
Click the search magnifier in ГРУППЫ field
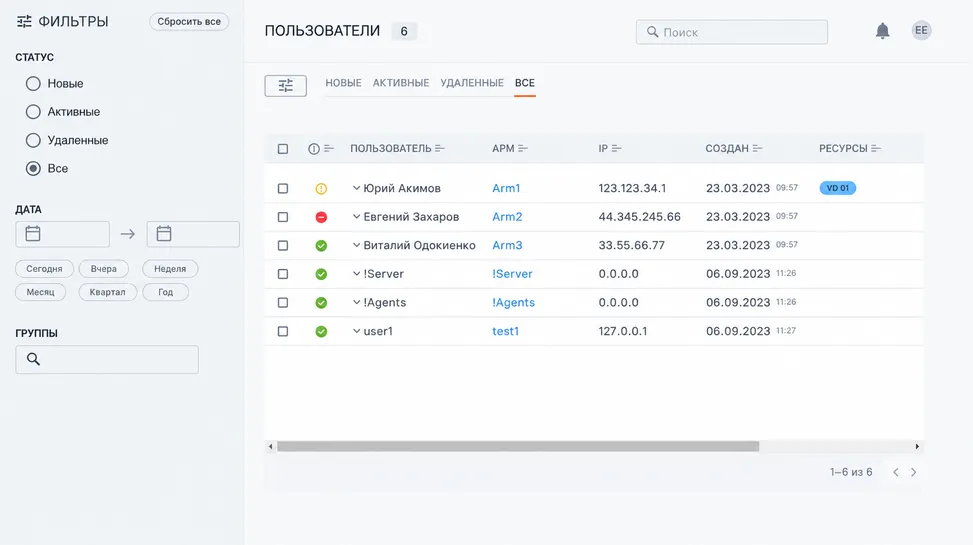point(34,359)
